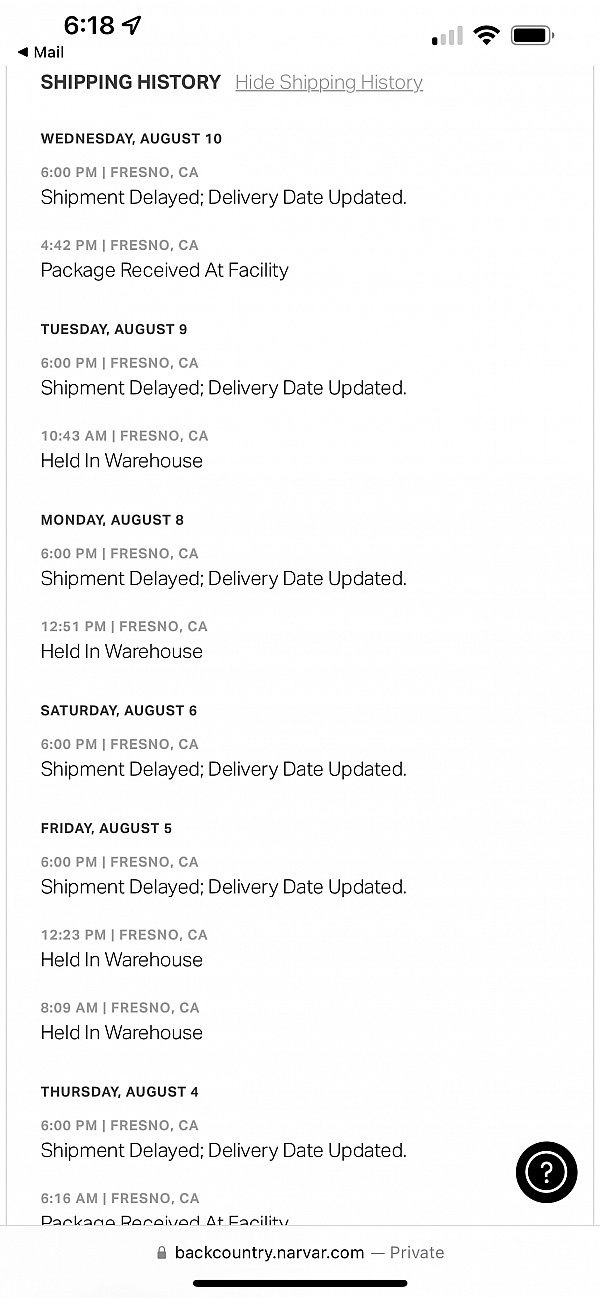The image size is (600, 1298).
Task: Tap Held In Warehouse 12:51 PM entry
Action: tap(121, 651)
